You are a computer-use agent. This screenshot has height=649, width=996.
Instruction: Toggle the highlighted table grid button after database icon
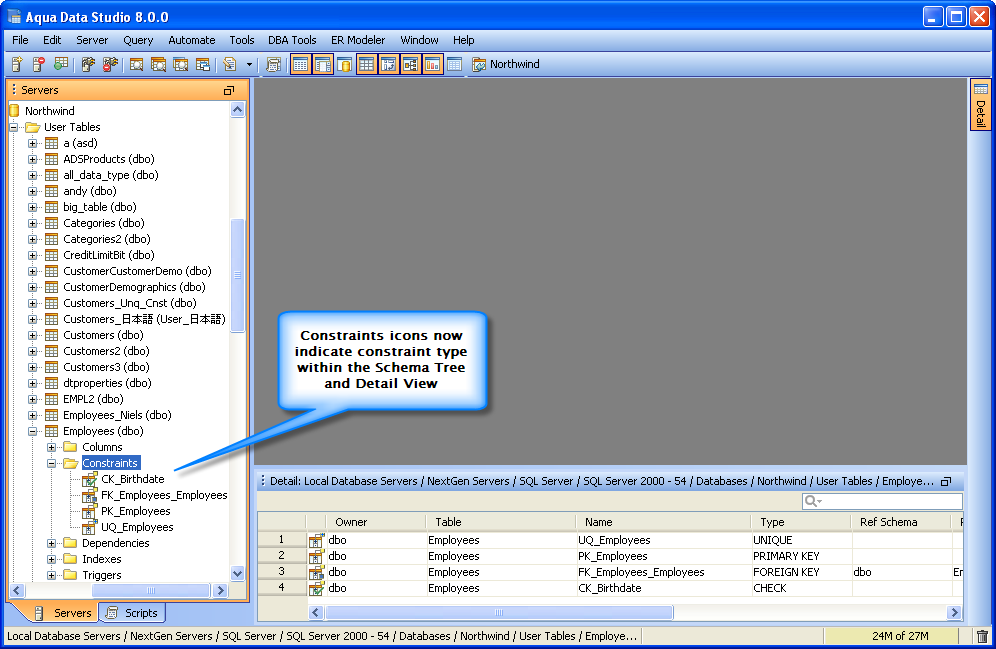367,64
